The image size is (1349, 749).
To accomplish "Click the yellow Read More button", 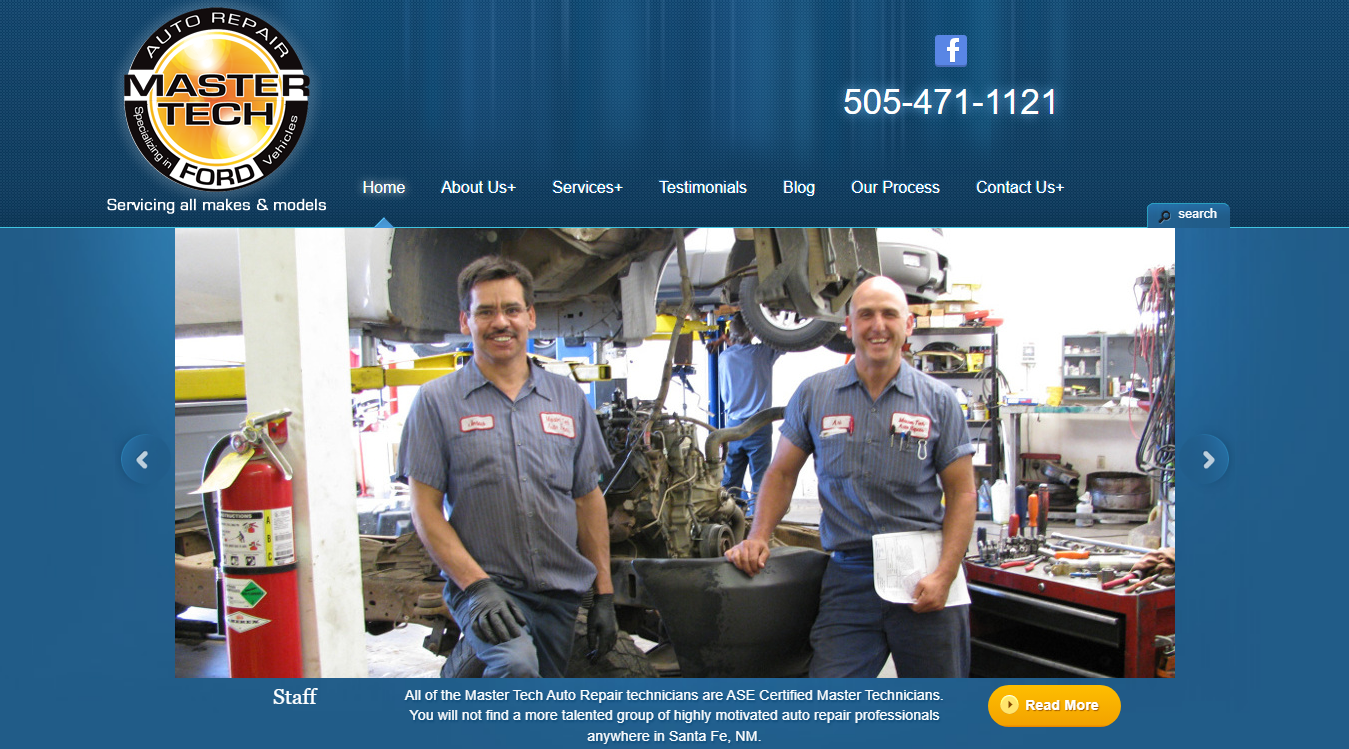I will coord(1054,705).
